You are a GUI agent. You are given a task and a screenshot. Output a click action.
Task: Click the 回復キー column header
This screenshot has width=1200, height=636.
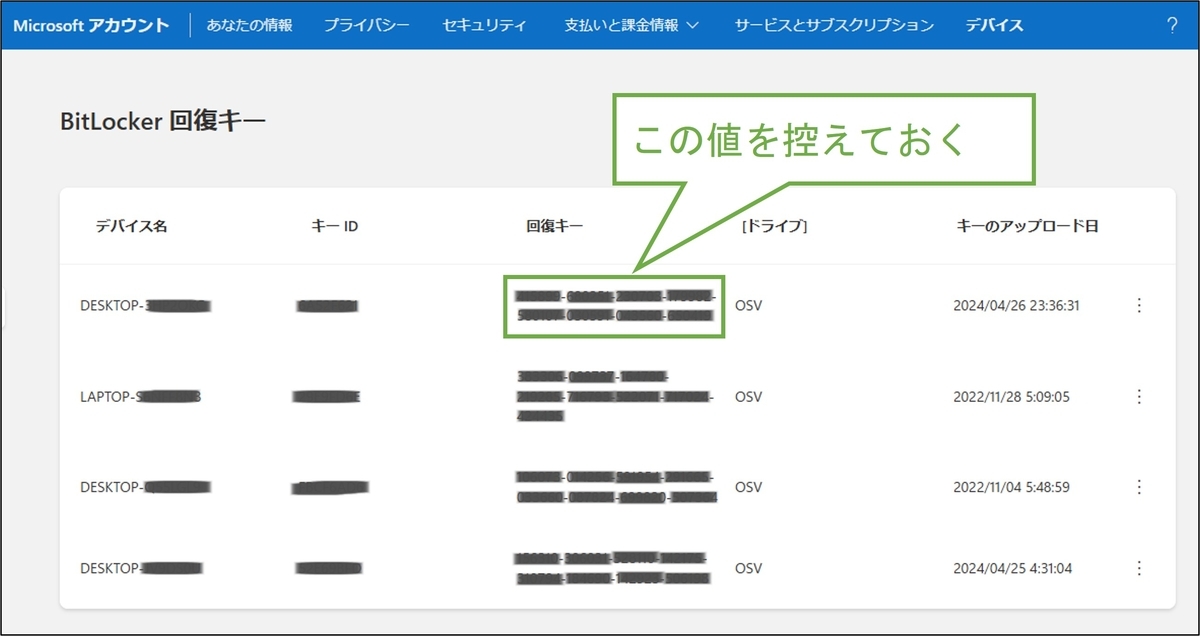pyautogui.click(x=554, y=226)
